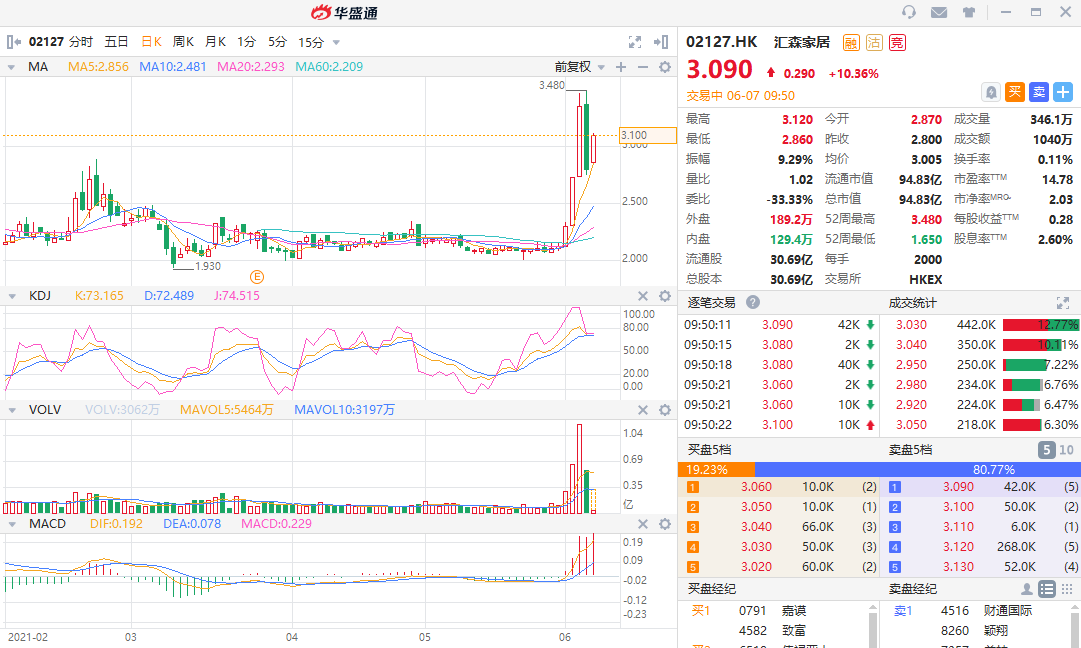This screenshot has height=648, width=1081.
Task: Open VOLV indicator settings gear
Action: click(x=665, y=409)
